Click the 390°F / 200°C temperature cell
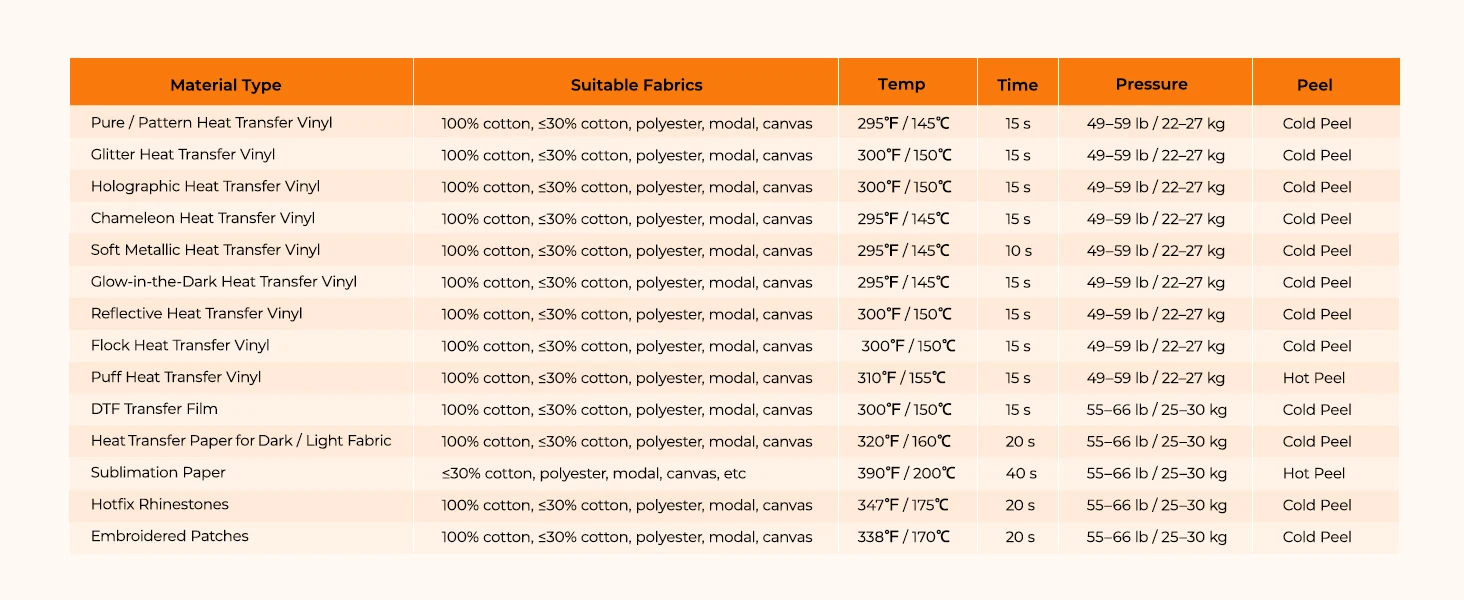 point(906,473)
